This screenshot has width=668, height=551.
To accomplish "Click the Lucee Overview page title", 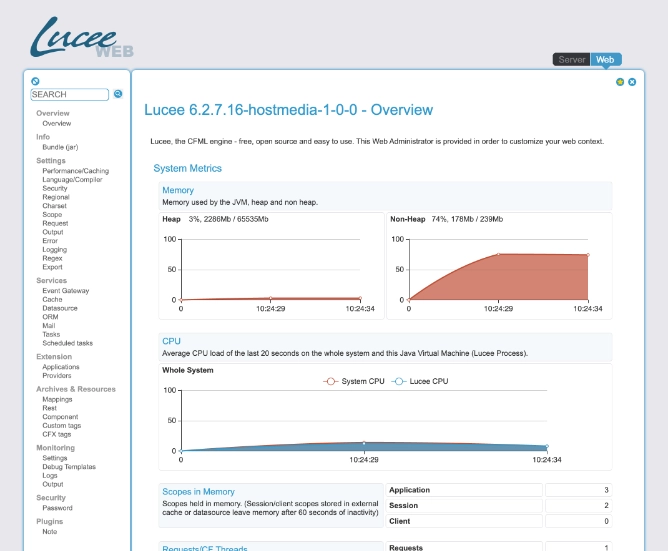I will click(288, 110).
